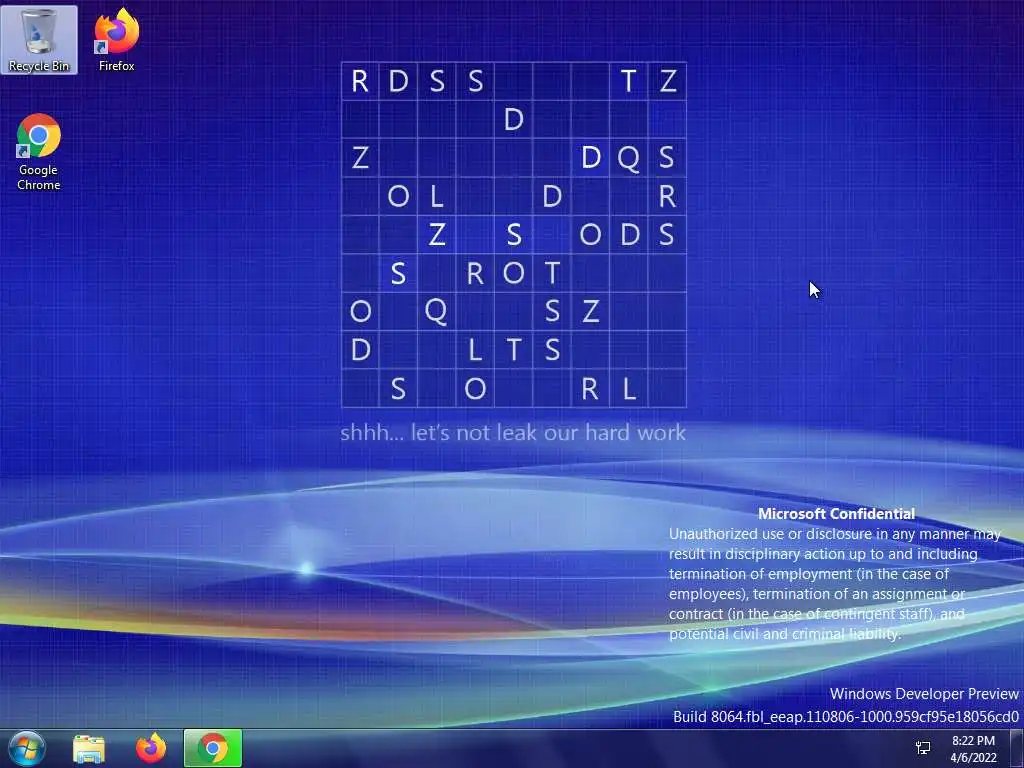The height and width of the screenshot is (768, 1024).
Task: Click the Q cell in the seventh grid row
Action: click(436, 311)
